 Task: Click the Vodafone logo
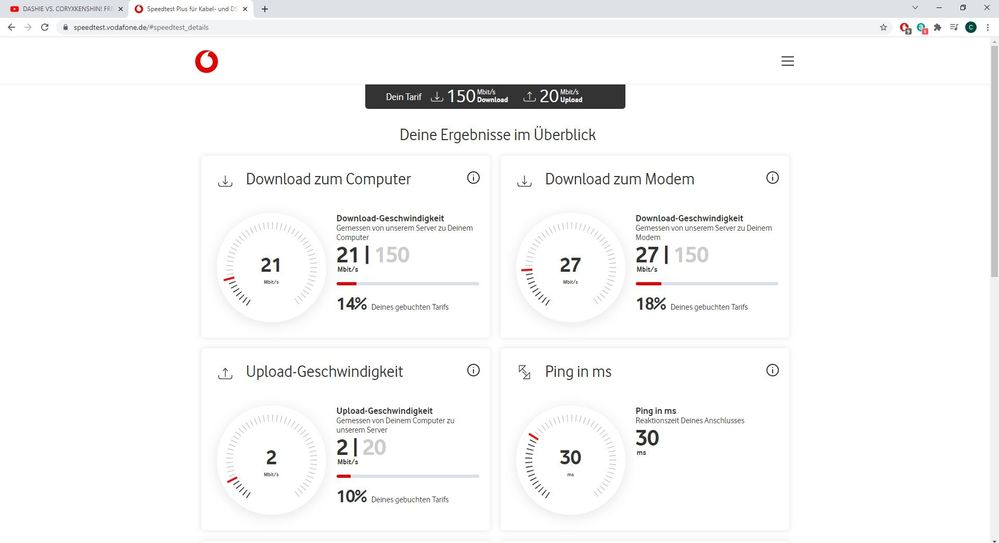pyautogui.click(x=206, y=61)
